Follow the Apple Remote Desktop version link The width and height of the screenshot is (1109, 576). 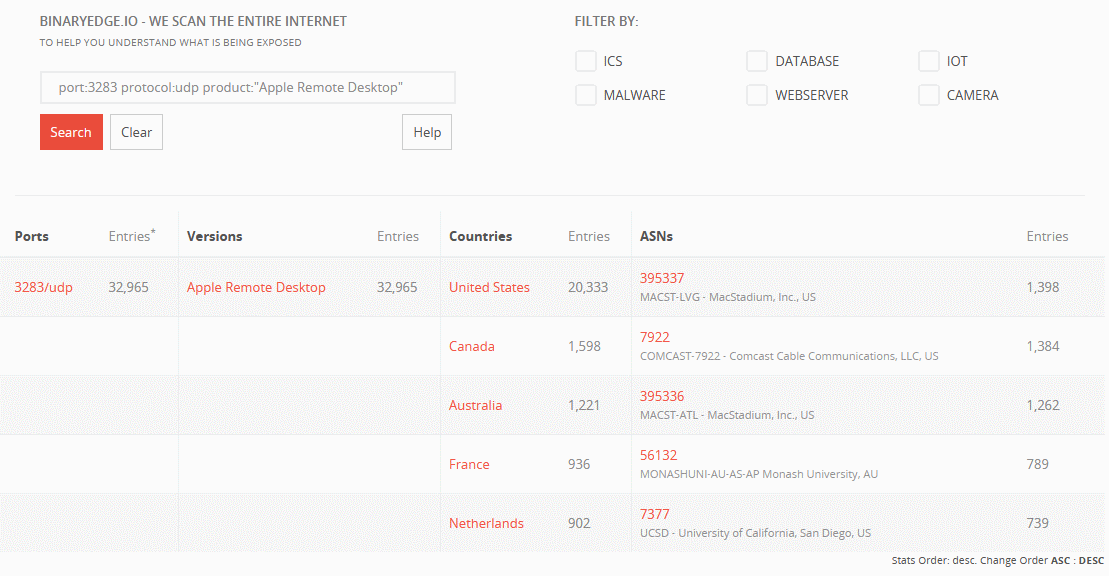256,288
